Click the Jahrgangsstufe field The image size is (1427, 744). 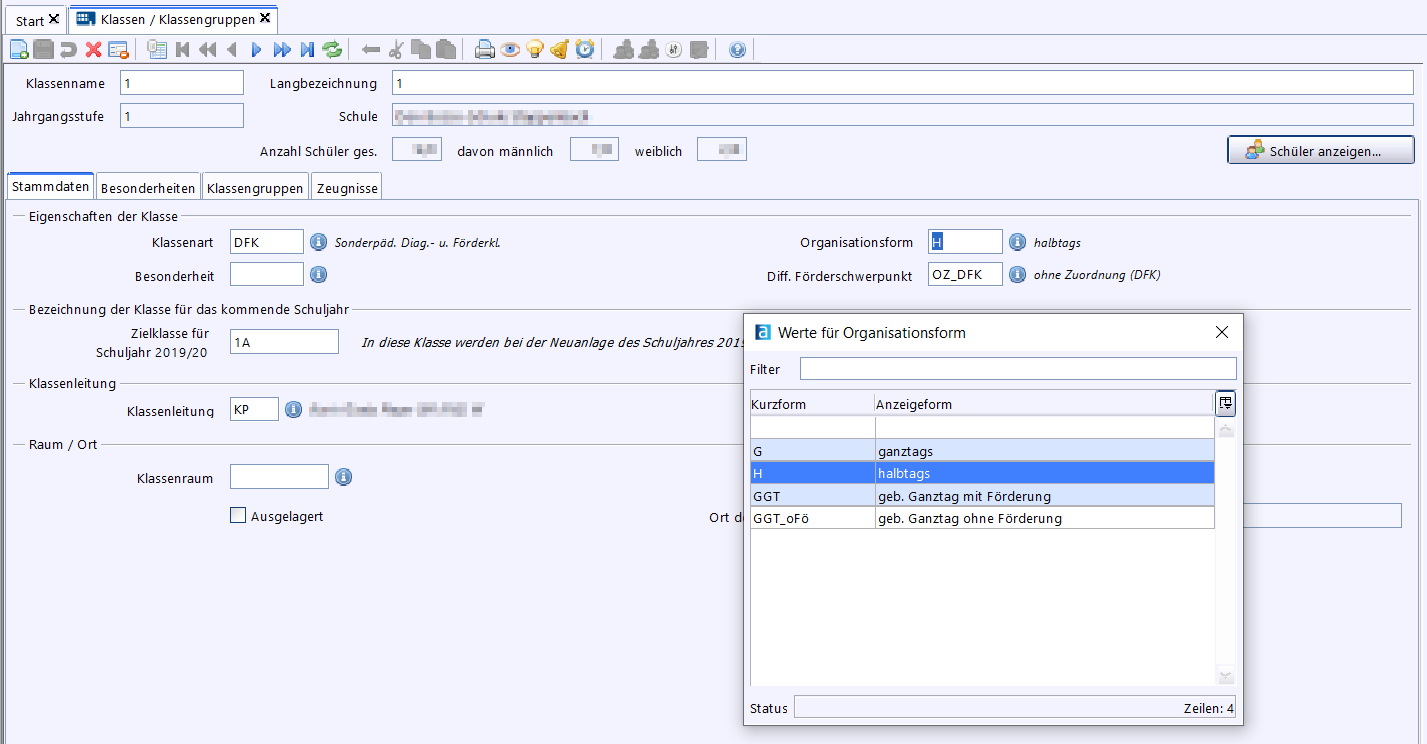click(x=182, y=116)
